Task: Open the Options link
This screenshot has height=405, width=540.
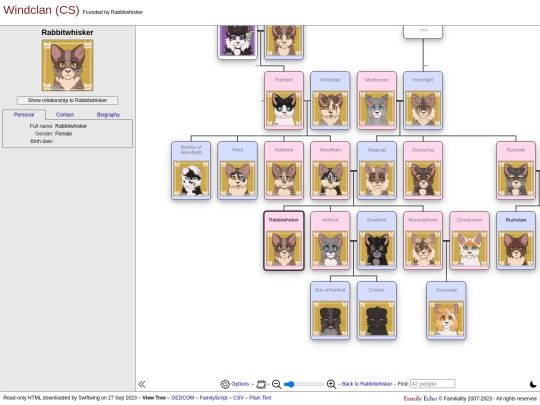Action: [240, 384]
